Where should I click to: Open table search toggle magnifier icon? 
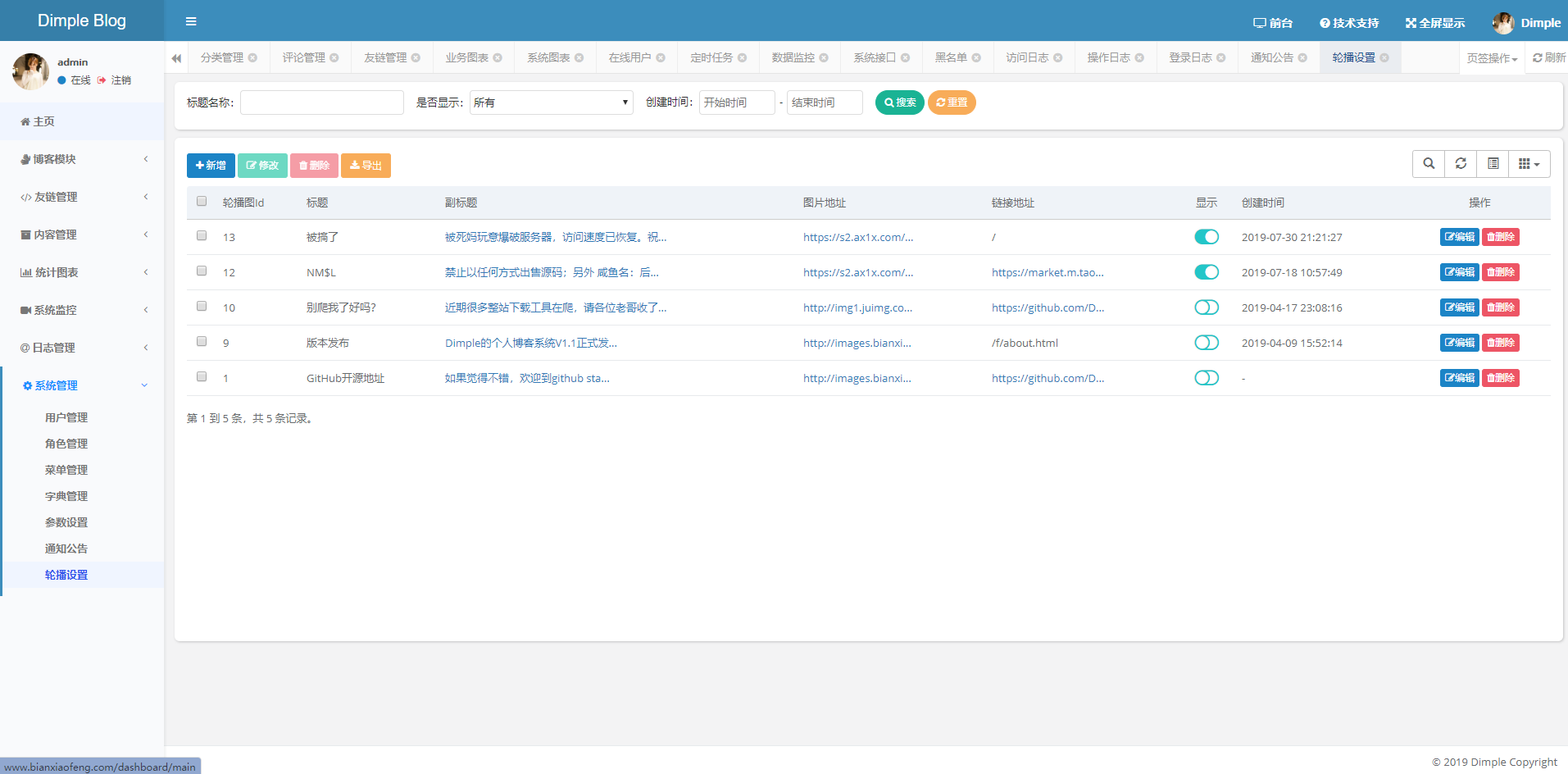[x=1429, y=164]
